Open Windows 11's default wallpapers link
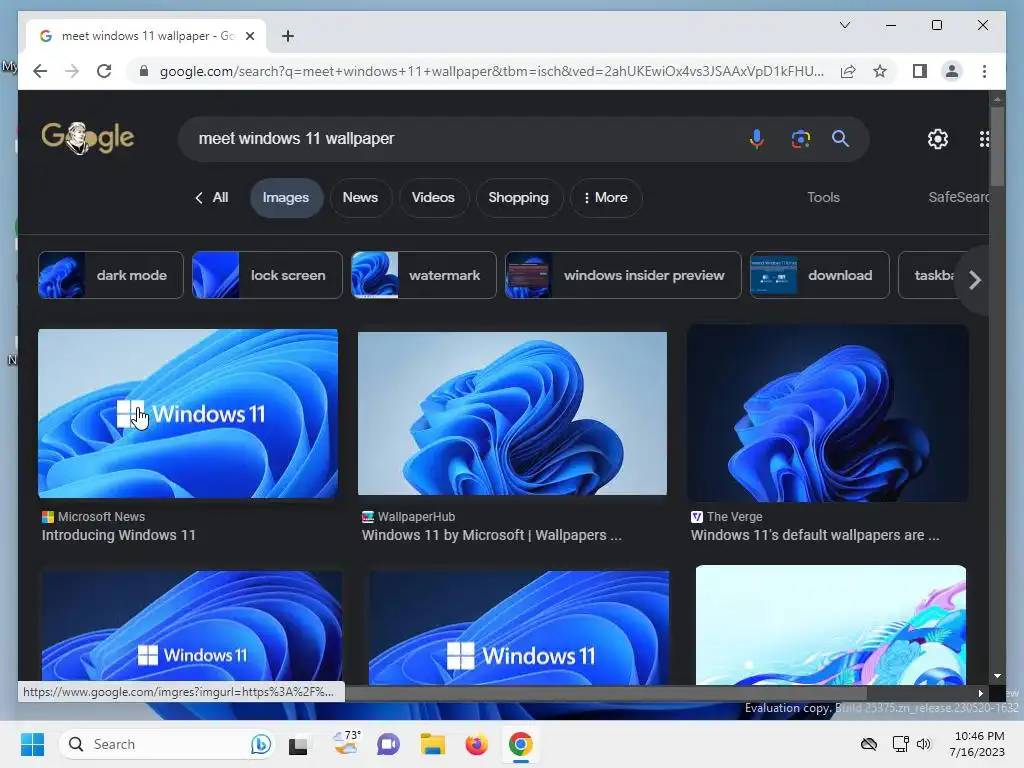This screenshot has height=768, width=1024. click(815, 535)
